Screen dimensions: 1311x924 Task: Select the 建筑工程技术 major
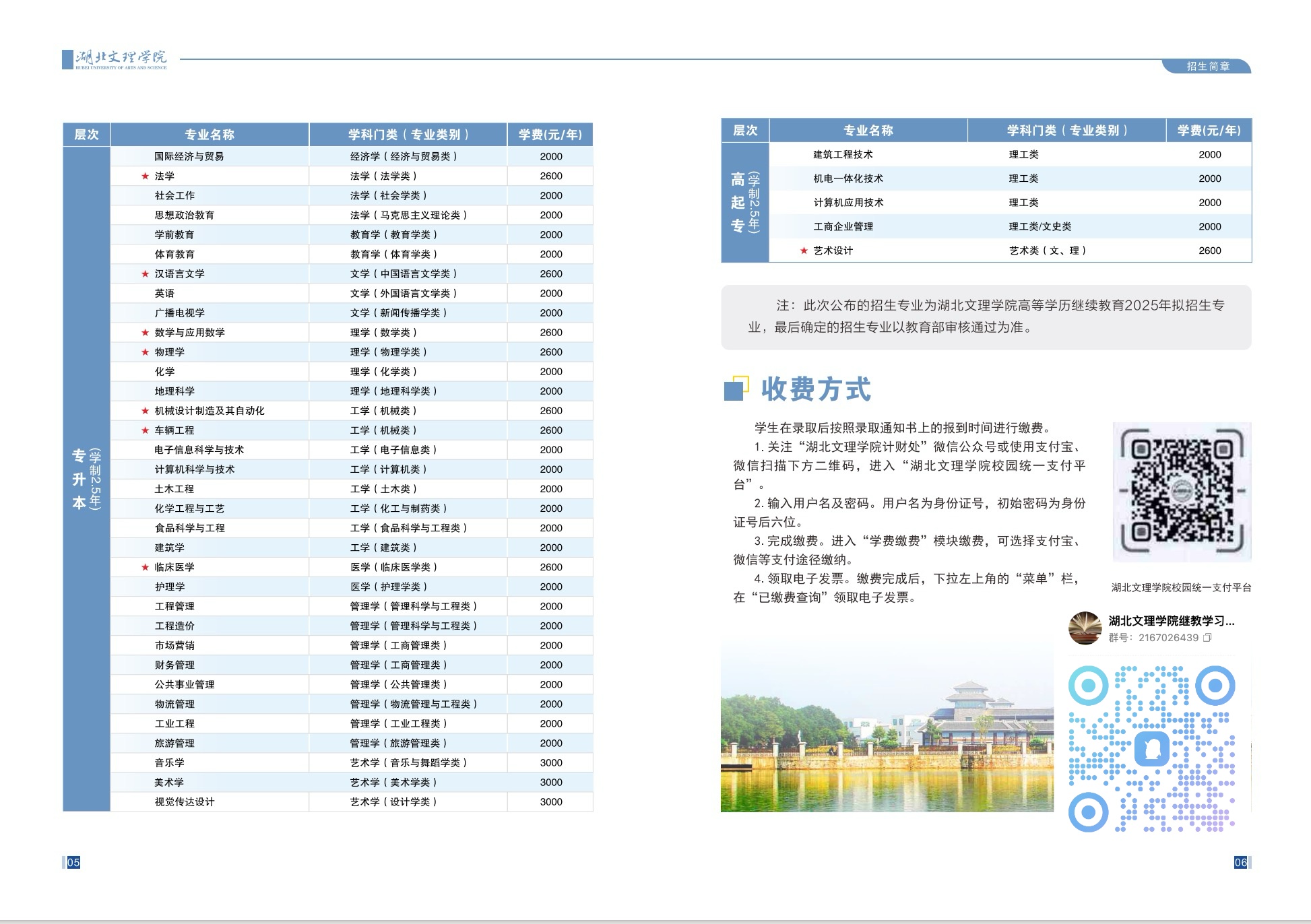click(843, 154)
